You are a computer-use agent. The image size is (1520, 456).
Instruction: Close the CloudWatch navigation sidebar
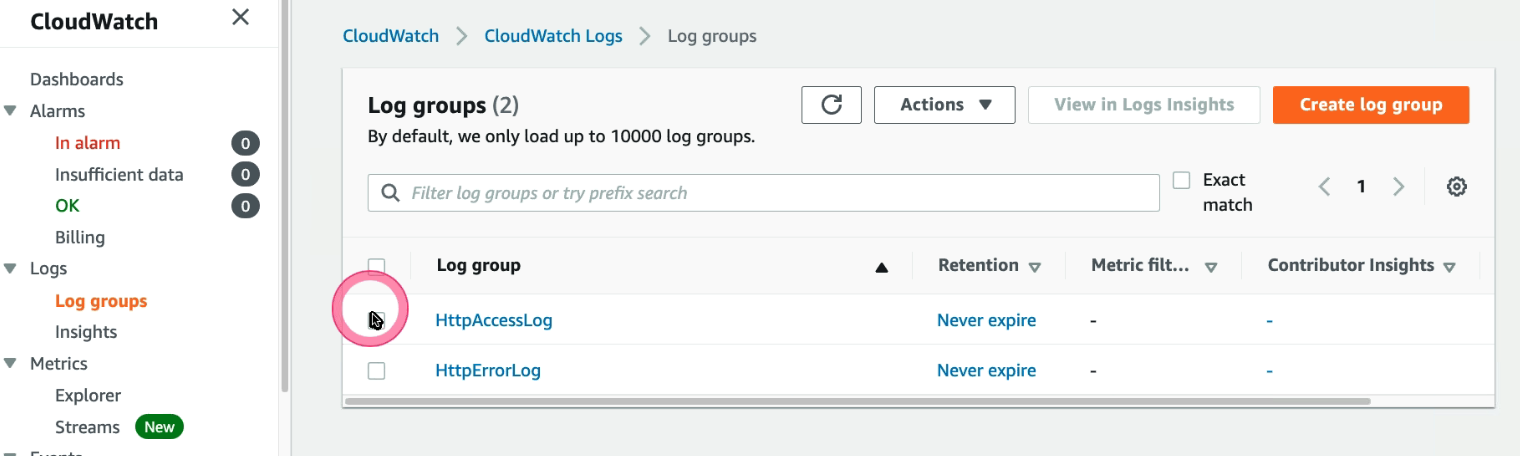(240, 17)
